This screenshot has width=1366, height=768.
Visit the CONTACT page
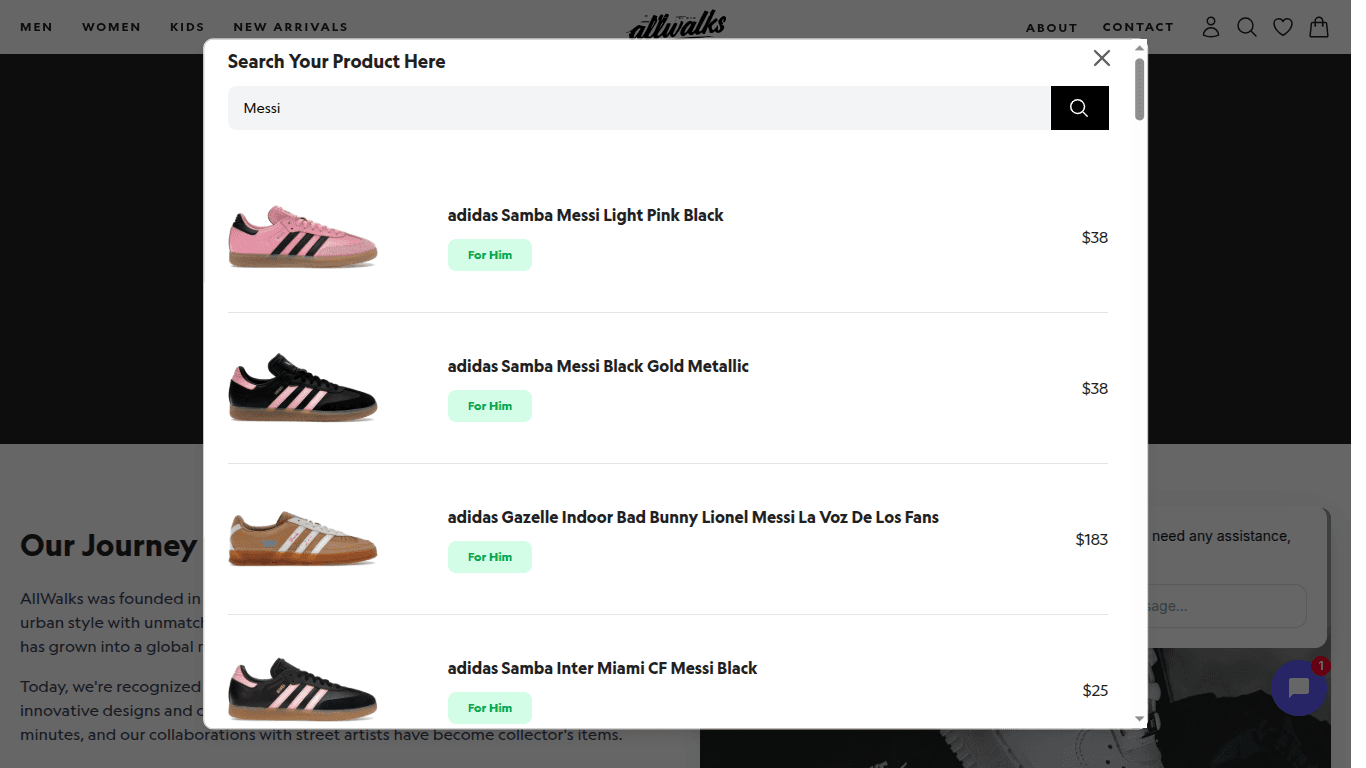1138,27
